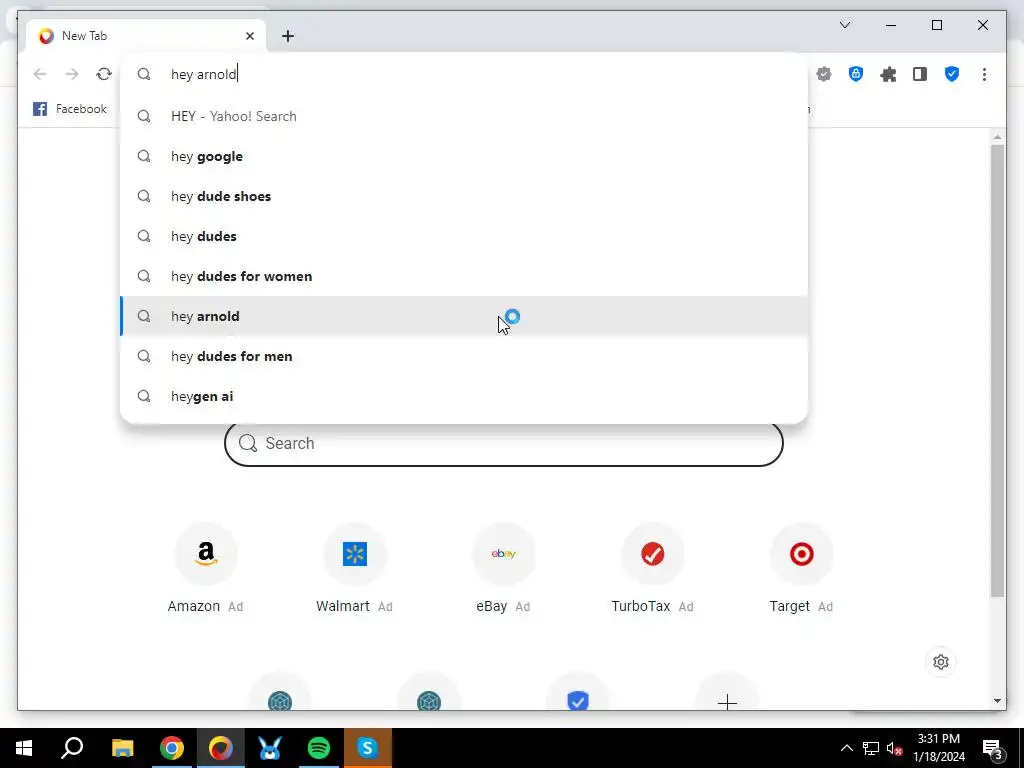Open the Windows Start menu
This screenshot has height=768, width=1024.
click(x=24, y=748)
